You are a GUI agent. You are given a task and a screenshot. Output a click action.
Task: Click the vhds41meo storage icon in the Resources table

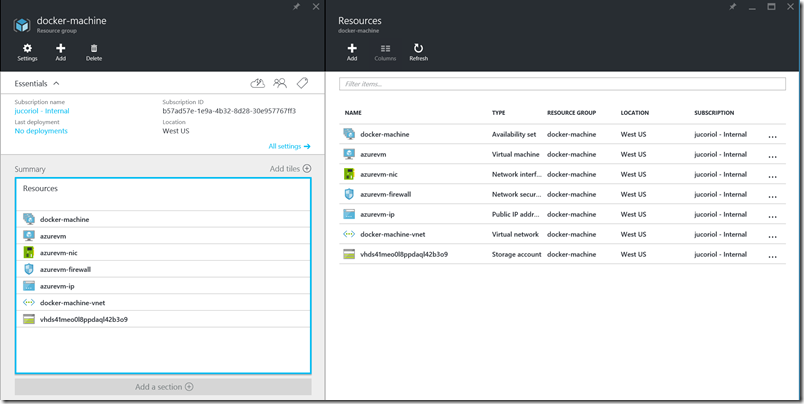tap(349, 254)
